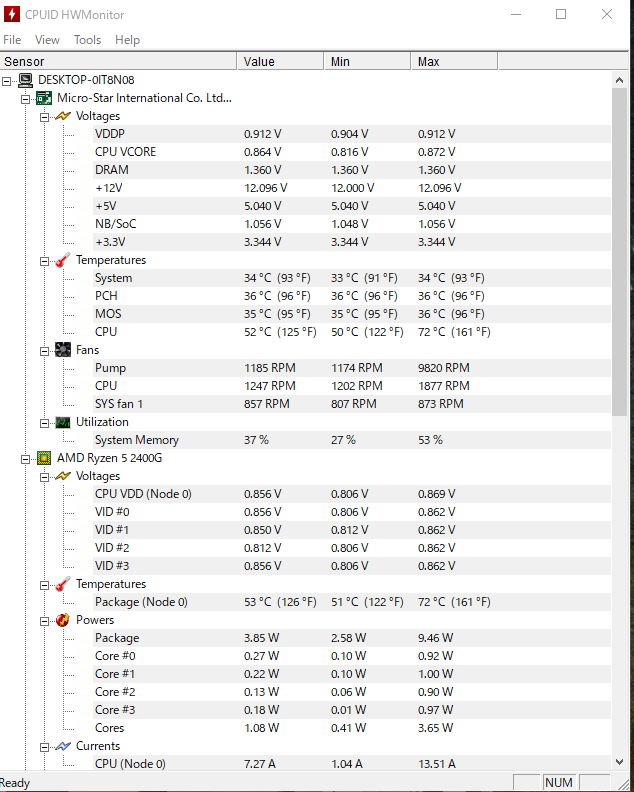Click the vertical scrollbar thumb
The height and width of the screenshot is (792, 634).
point(620,252)
